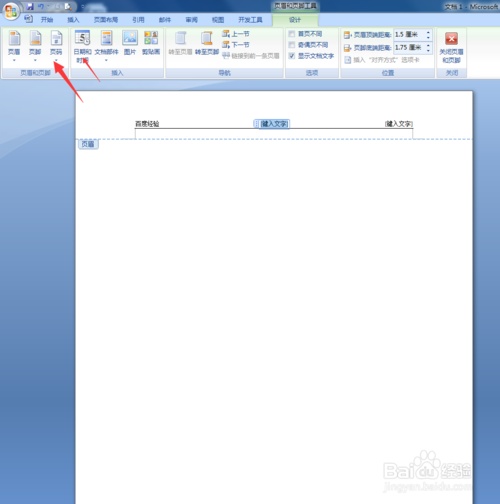This screenshot has height=504, width=500.
Task: Expand the Header (页眉) dropdown
Action: point(14,46)
